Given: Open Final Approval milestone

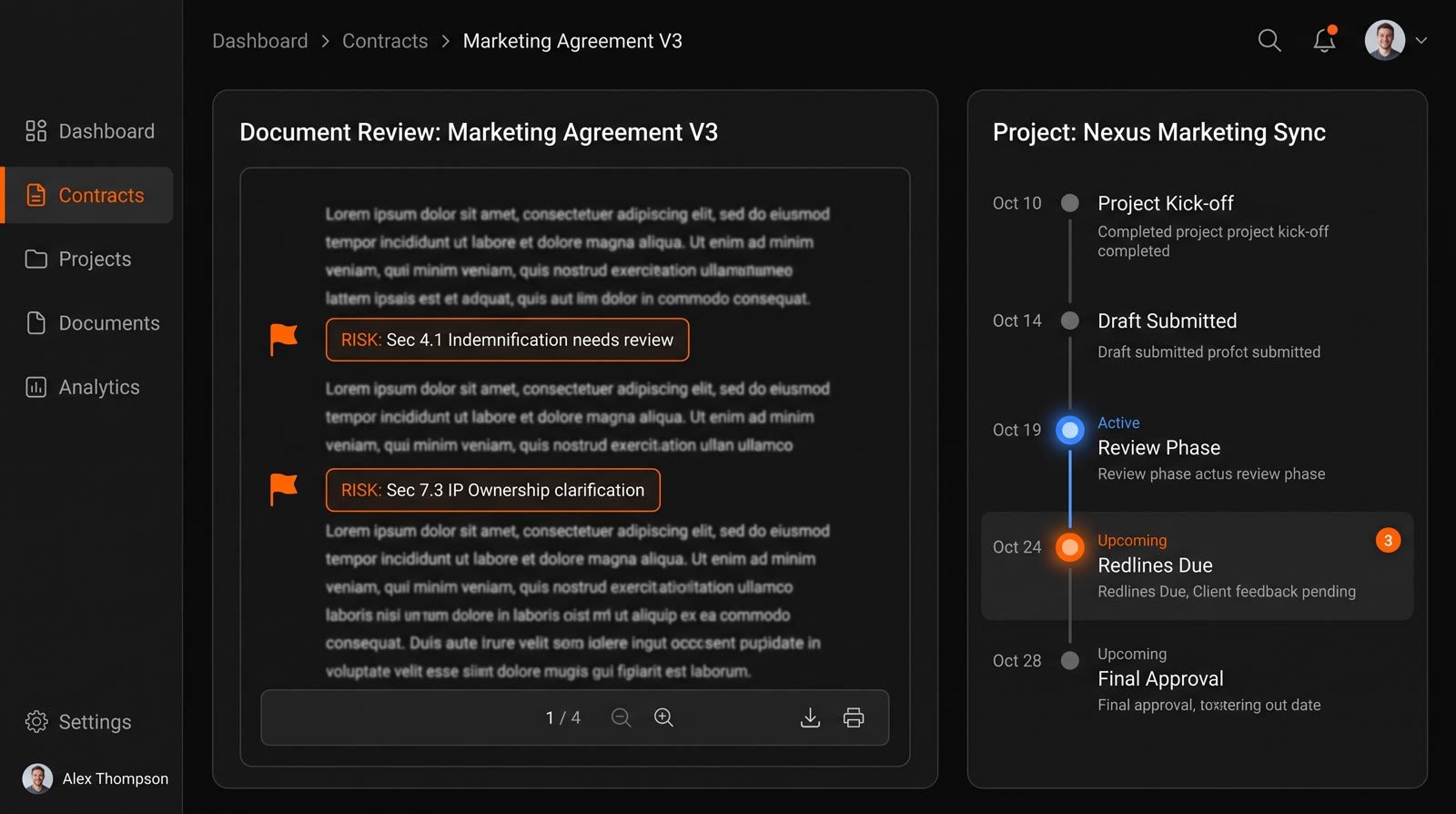Looking at the screenshot, I should click(x=1160, y=678).
